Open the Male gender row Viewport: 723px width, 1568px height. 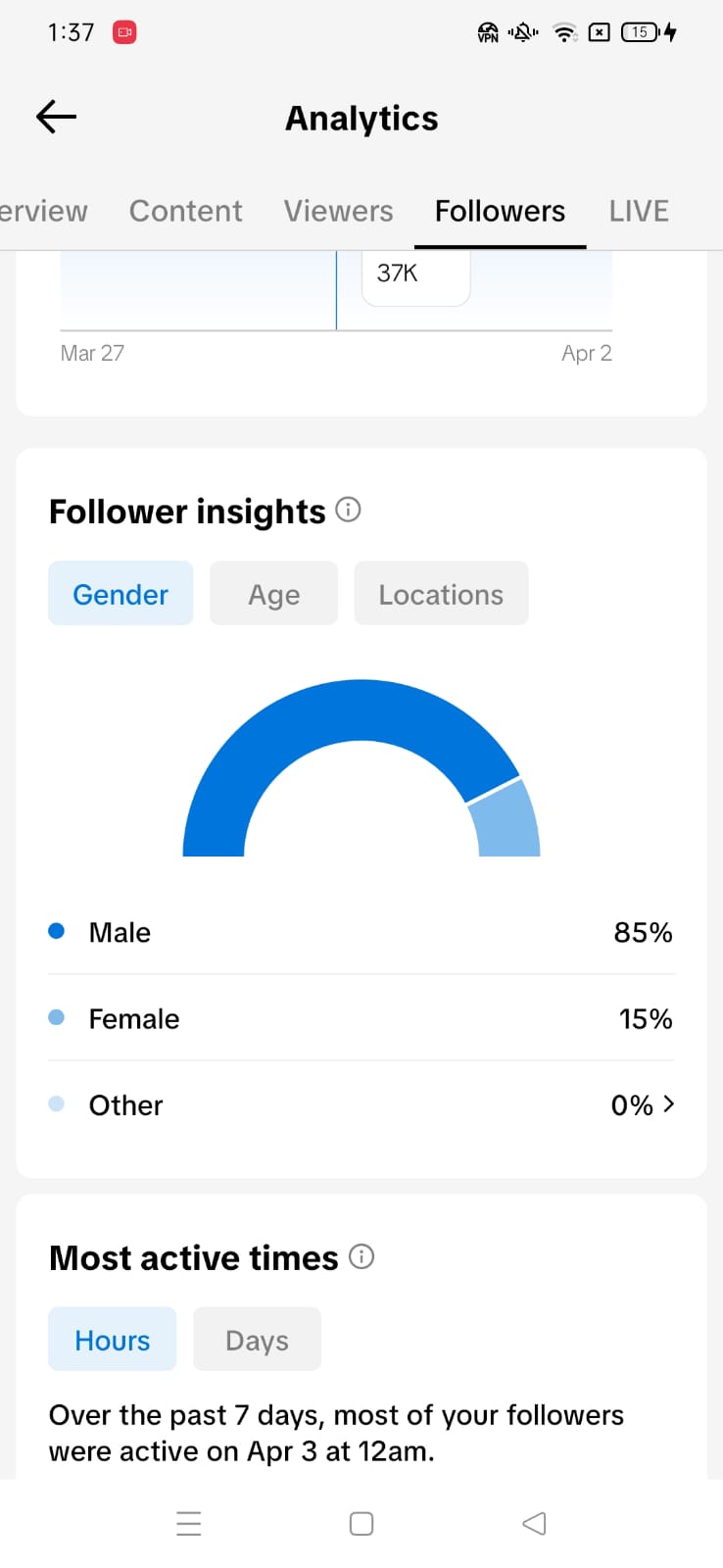(x=361, y=932)
